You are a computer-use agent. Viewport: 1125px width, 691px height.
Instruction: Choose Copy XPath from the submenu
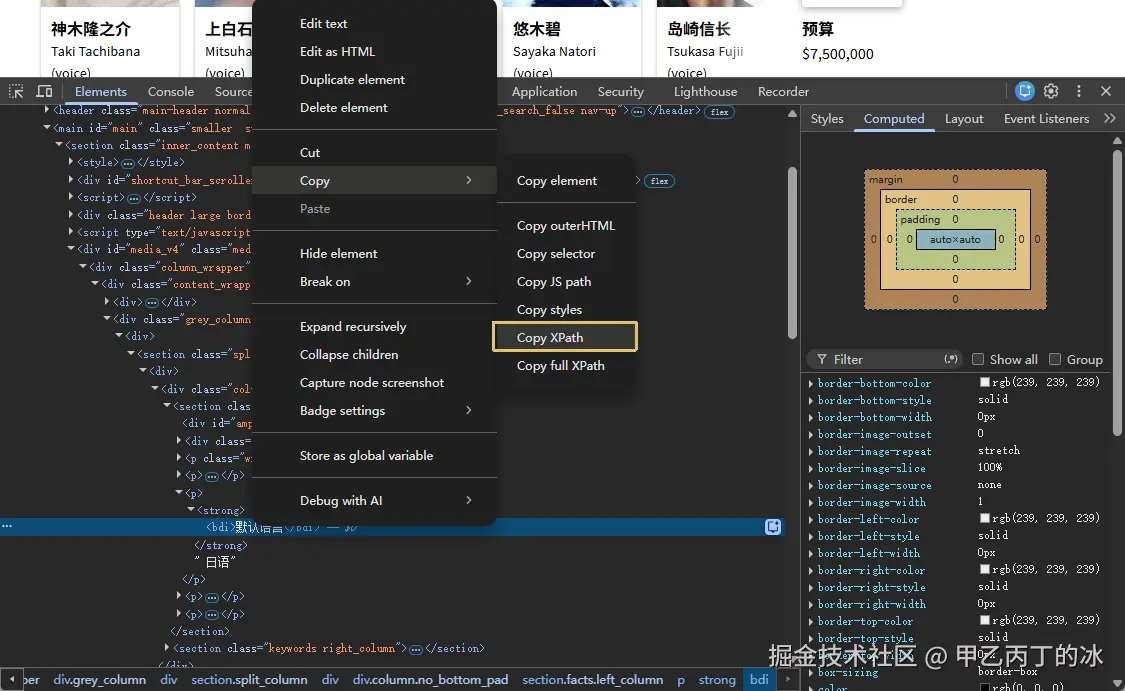point(565,337)
